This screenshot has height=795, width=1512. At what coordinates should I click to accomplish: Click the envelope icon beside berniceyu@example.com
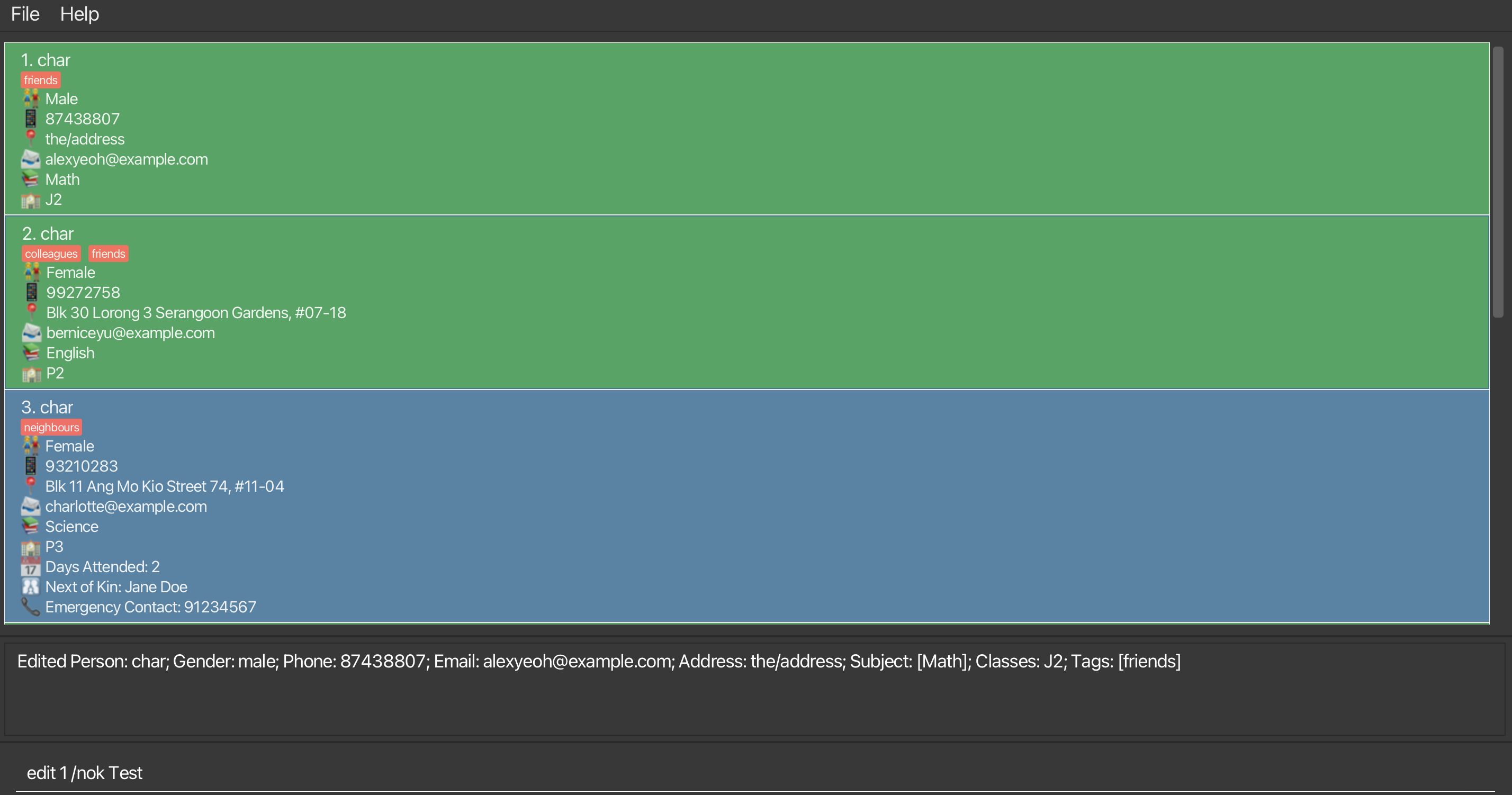(32, 333)
